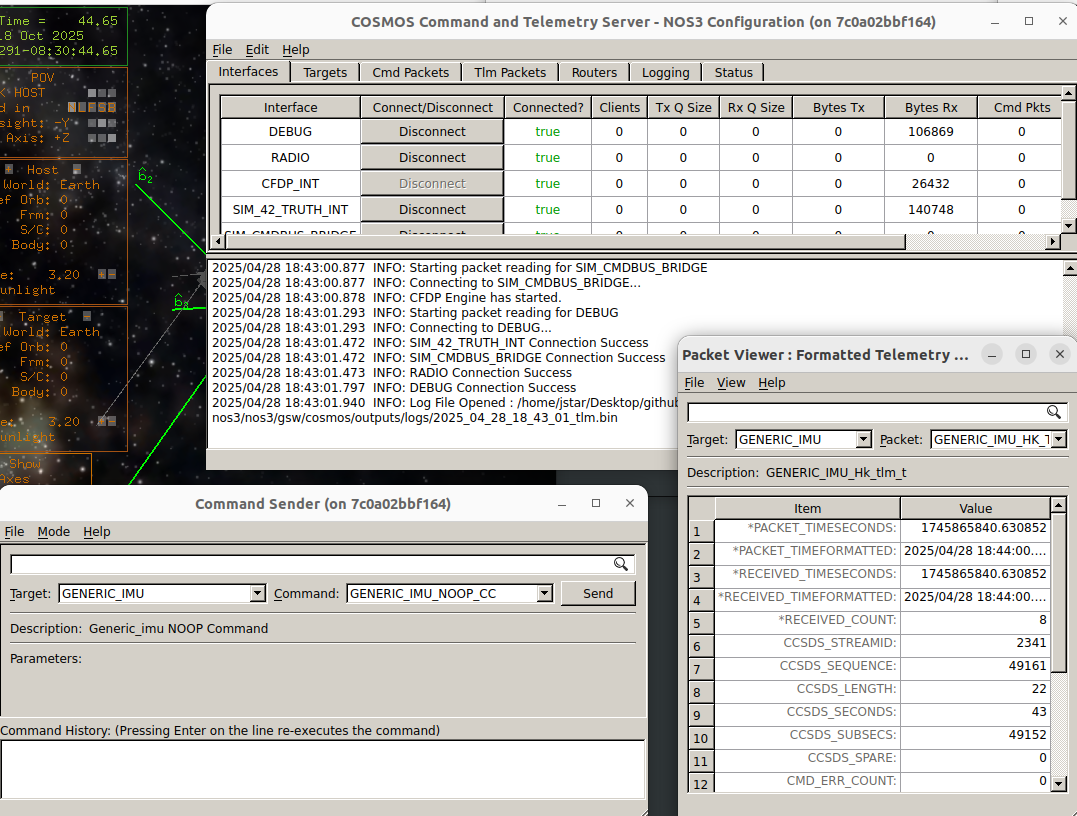1077x816 pixels.
Task: Click the 140748 Bytes Rx cell
Action: [x=931, y=209]
